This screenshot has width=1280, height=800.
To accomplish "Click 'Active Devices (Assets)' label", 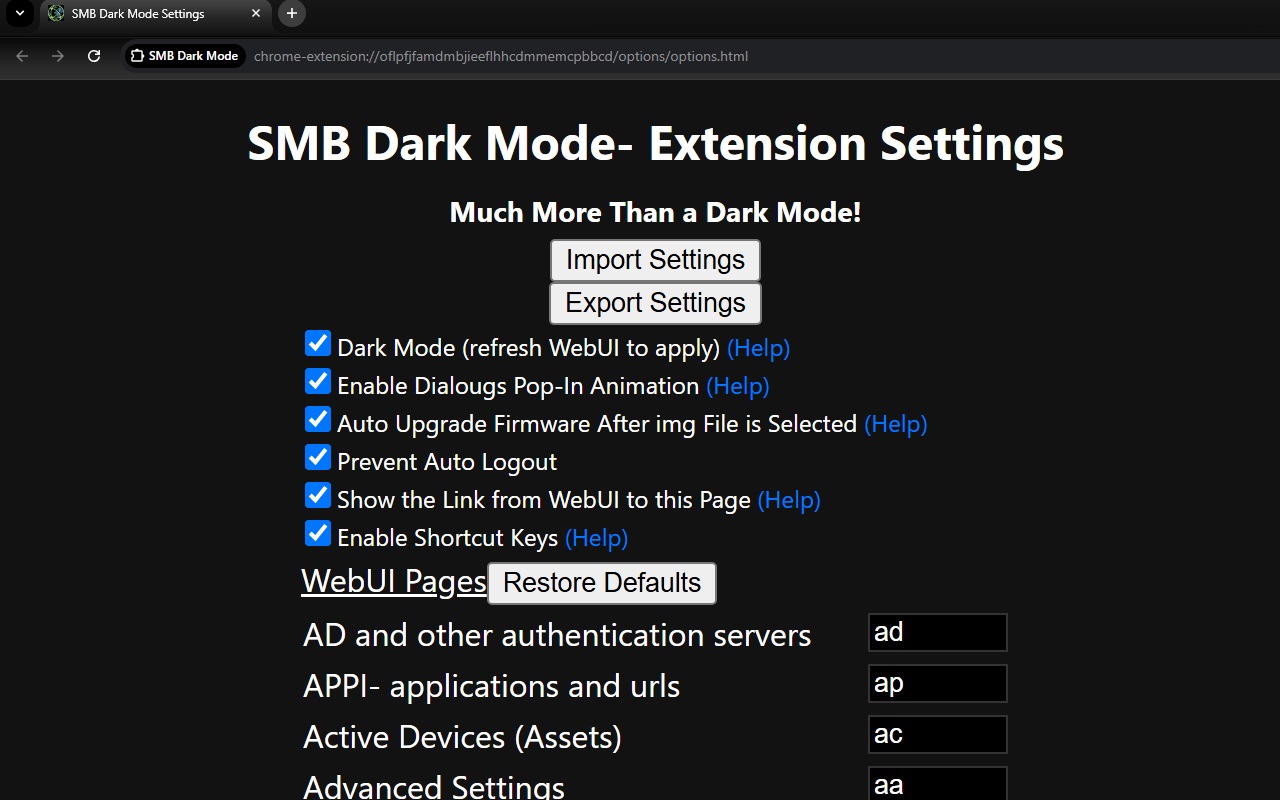I will [462, 738].
